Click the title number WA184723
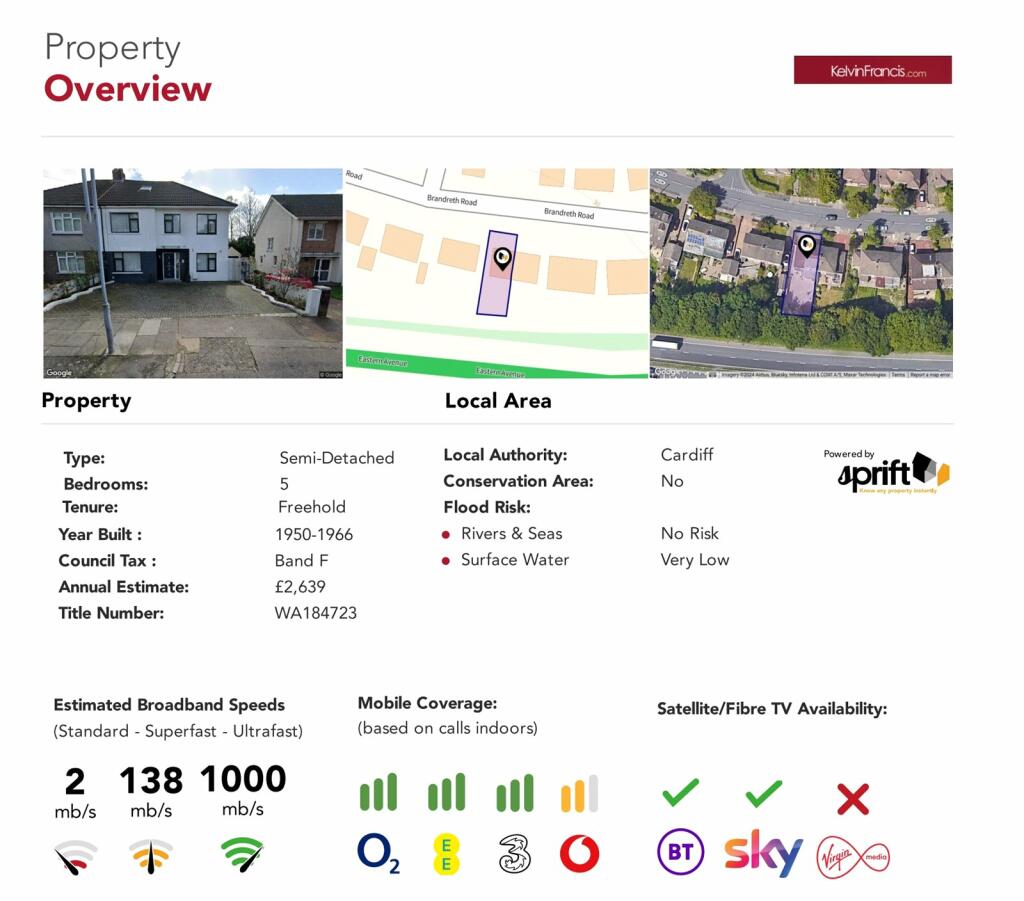Screen dimensions: 1024x901 (315, 613)
